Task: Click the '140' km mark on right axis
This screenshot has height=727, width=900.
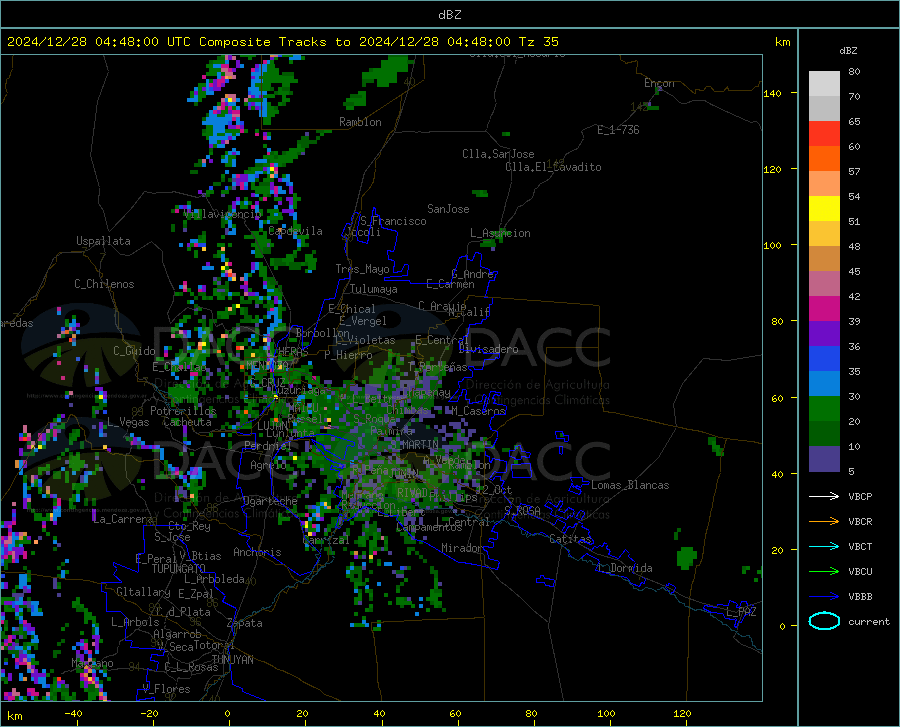Action: (x=773, y=94)
